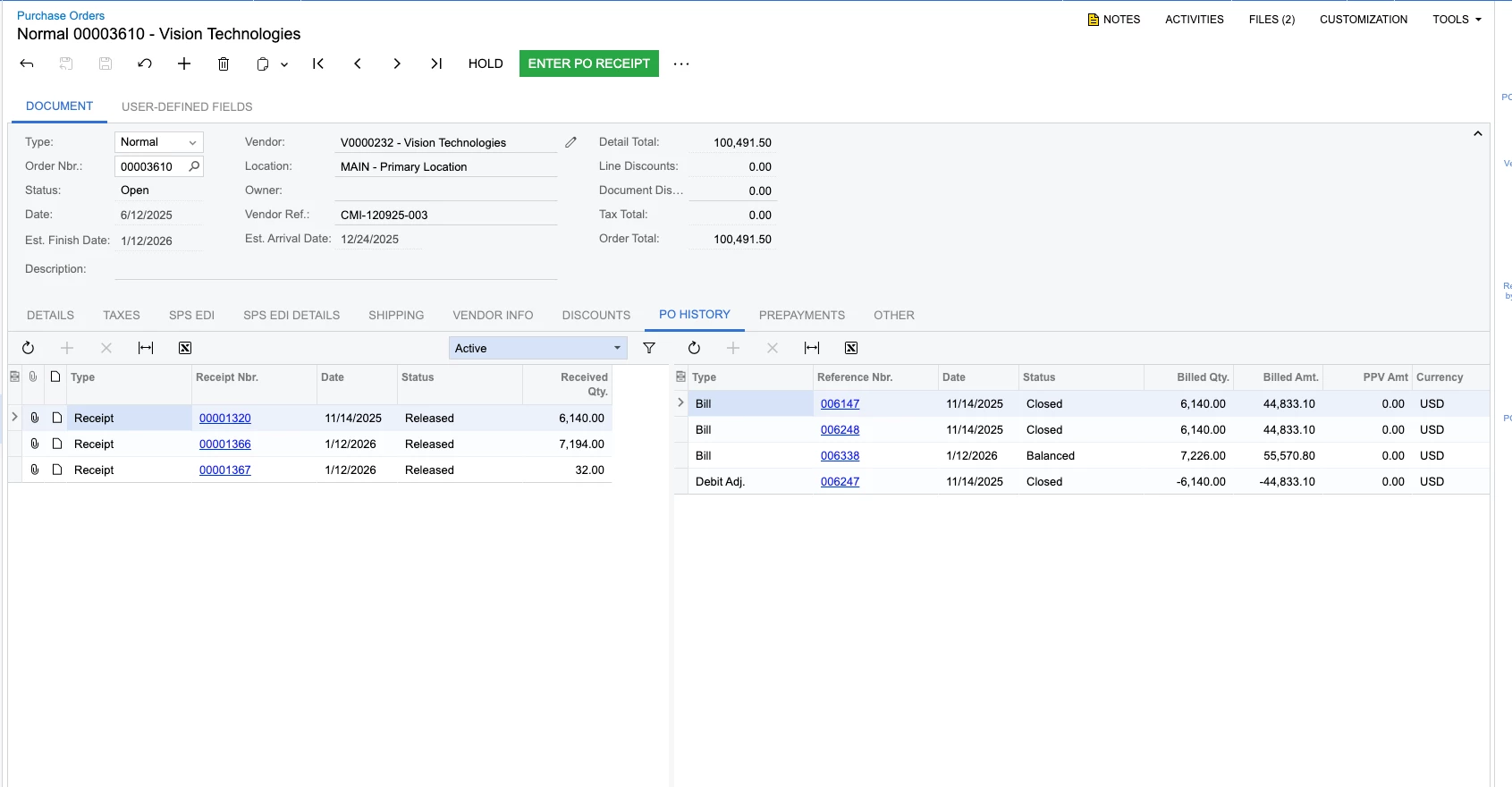The image size is (1512, 787).
Task: Open bill 006338 link
Action: (840, 455)
